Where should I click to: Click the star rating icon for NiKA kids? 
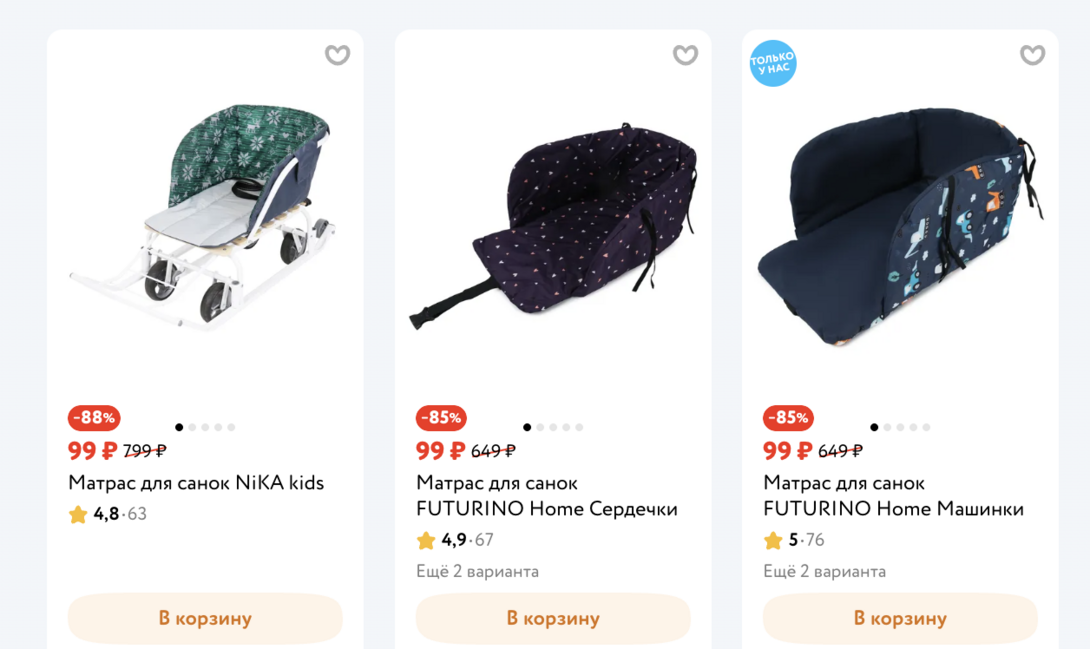point(78,515)
